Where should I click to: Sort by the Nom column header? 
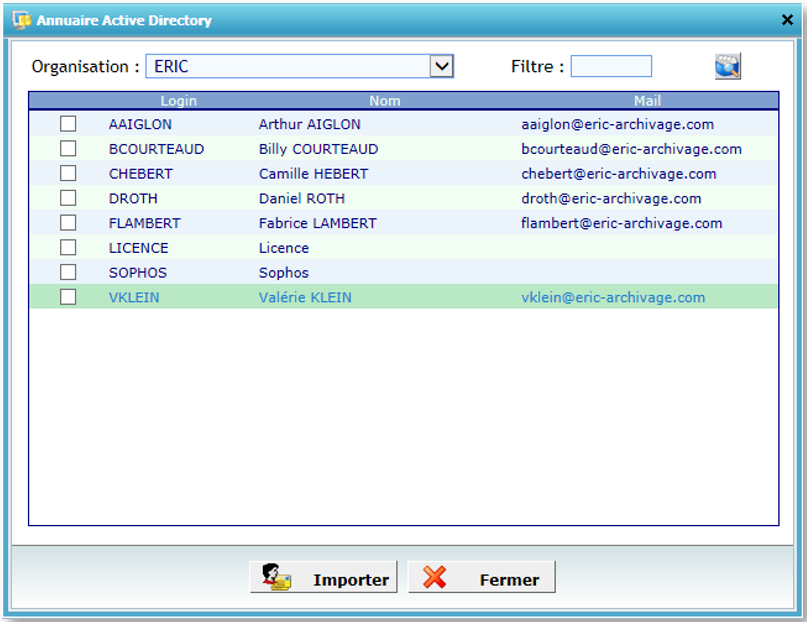click(x=384, y=101)
